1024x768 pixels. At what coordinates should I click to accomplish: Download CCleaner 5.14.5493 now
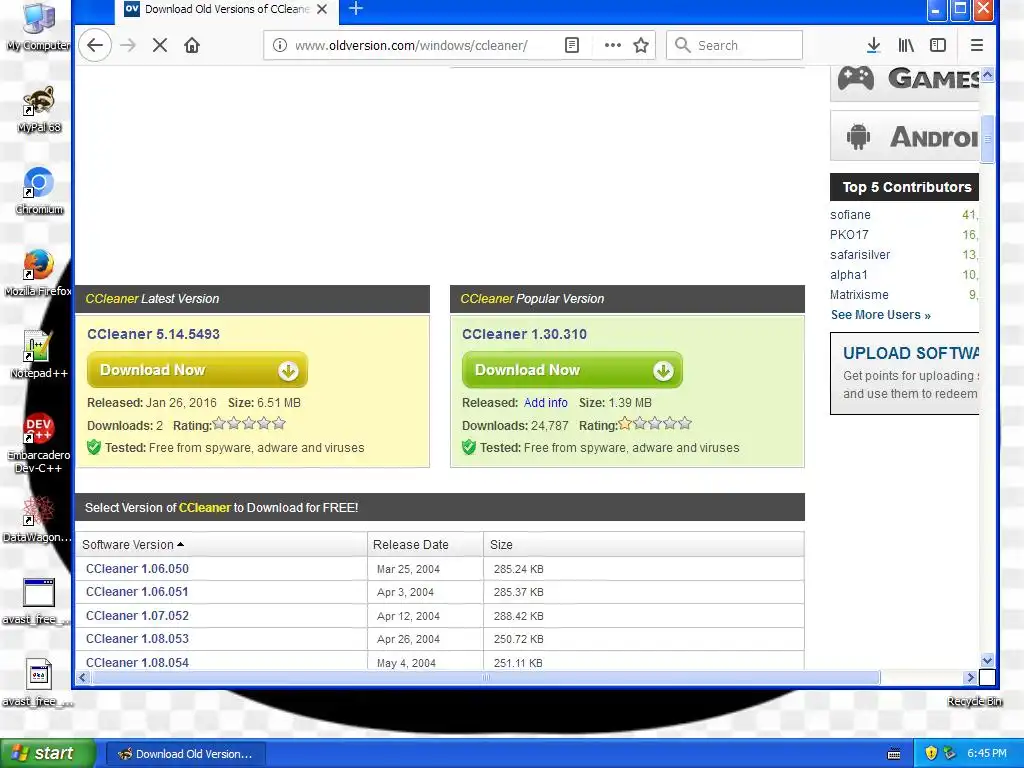click(x=197, y=370)
